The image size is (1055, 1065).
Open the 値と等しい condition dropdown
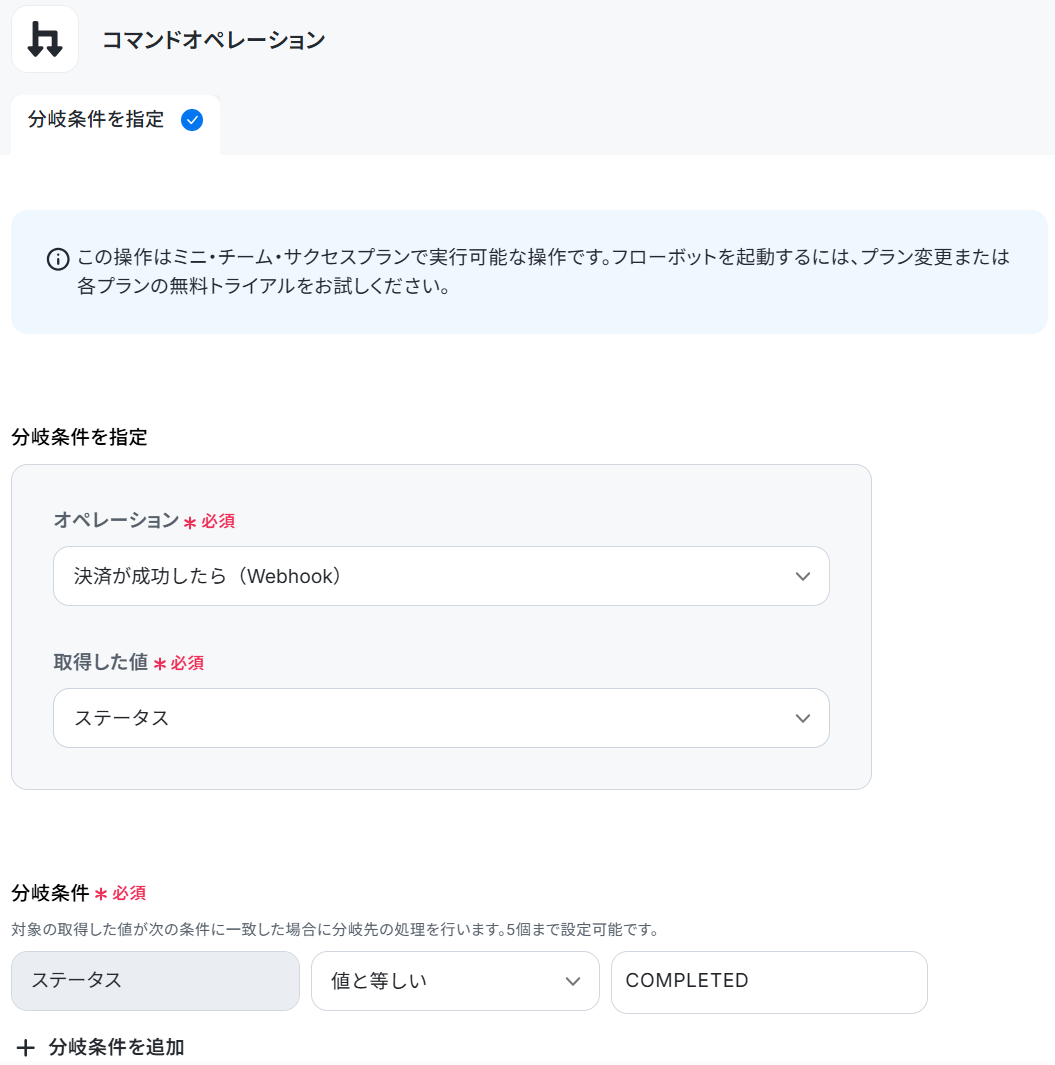455,981
